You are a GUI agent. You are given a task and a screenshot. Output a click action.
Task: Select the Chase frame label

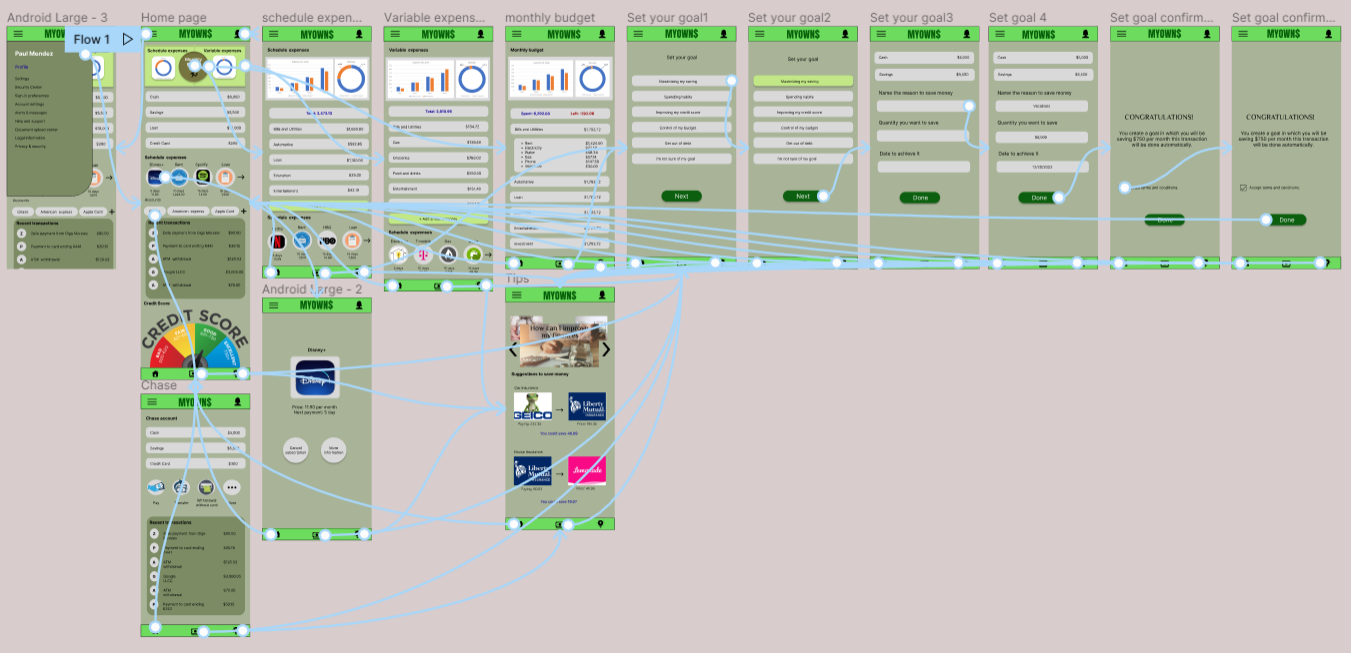coord(159,385)
